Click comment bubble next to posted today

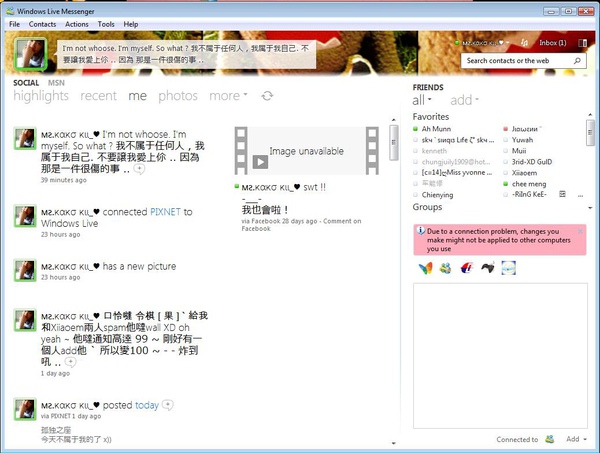pos(168,405)
